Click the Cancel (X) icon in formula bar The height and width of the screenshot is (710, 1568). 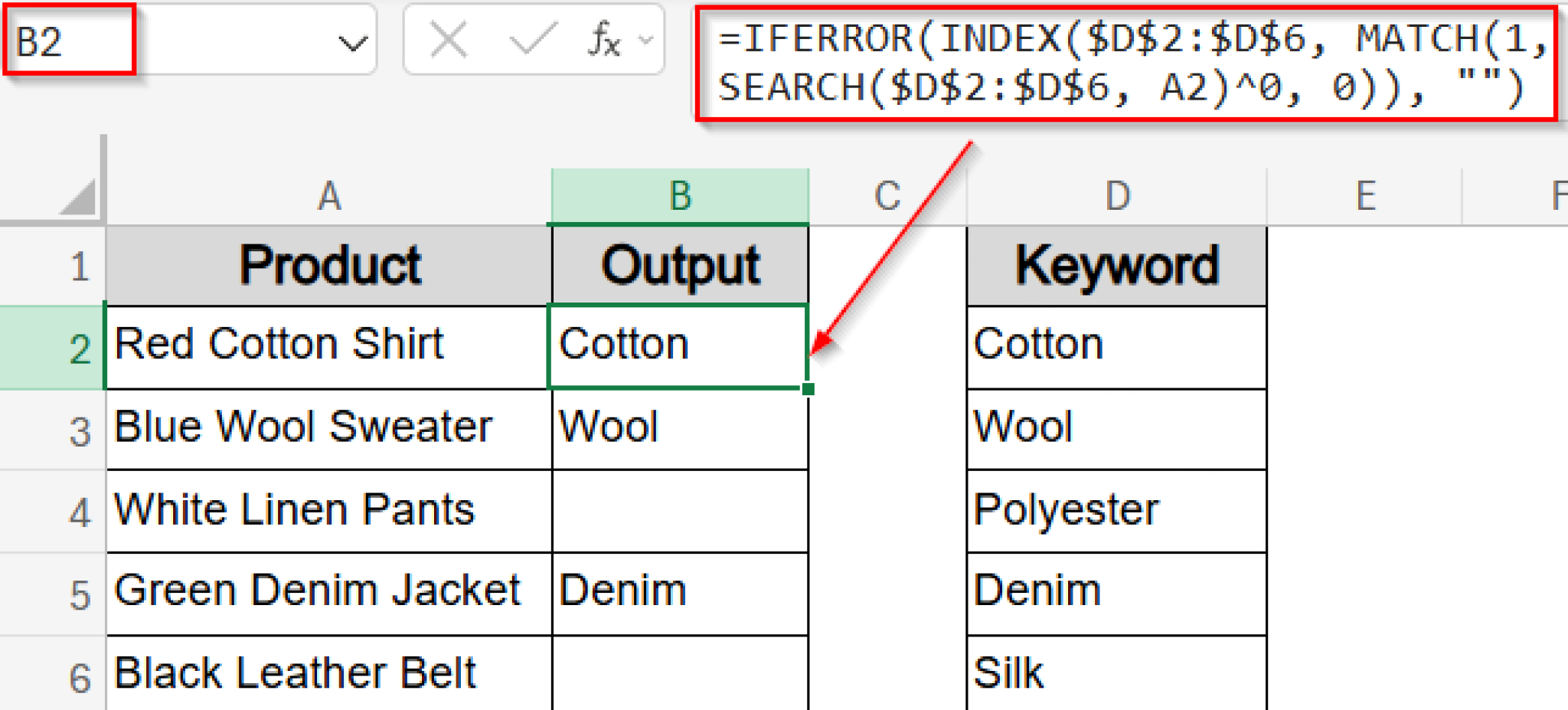[x=449, y=41]
